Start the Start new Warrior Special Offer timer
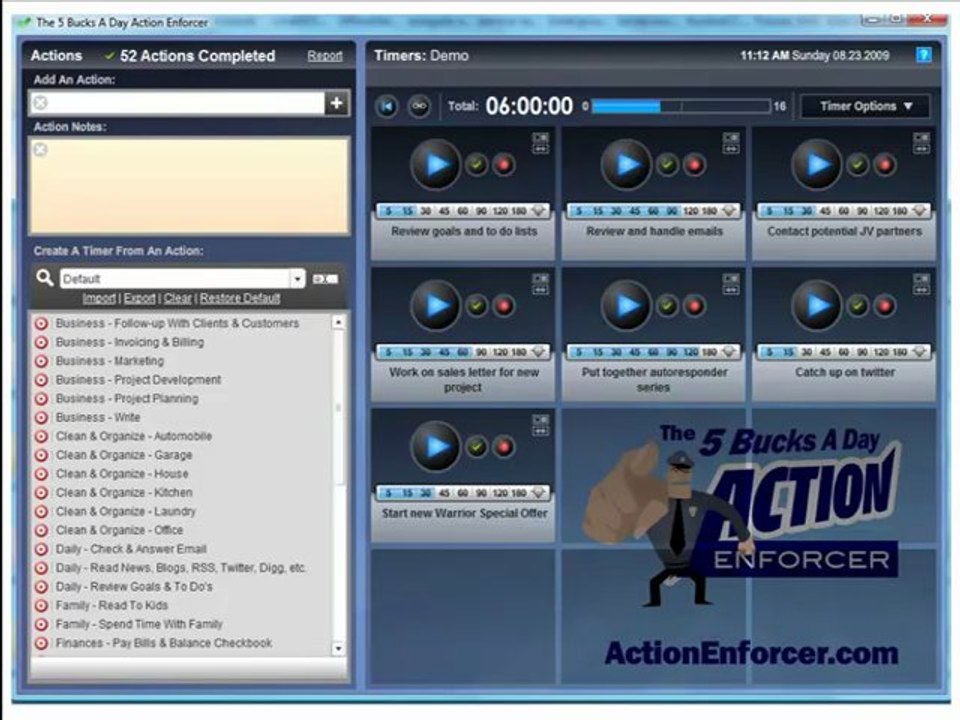The width and height of the screenshot is (960, 720). click(x=436, y=446)
